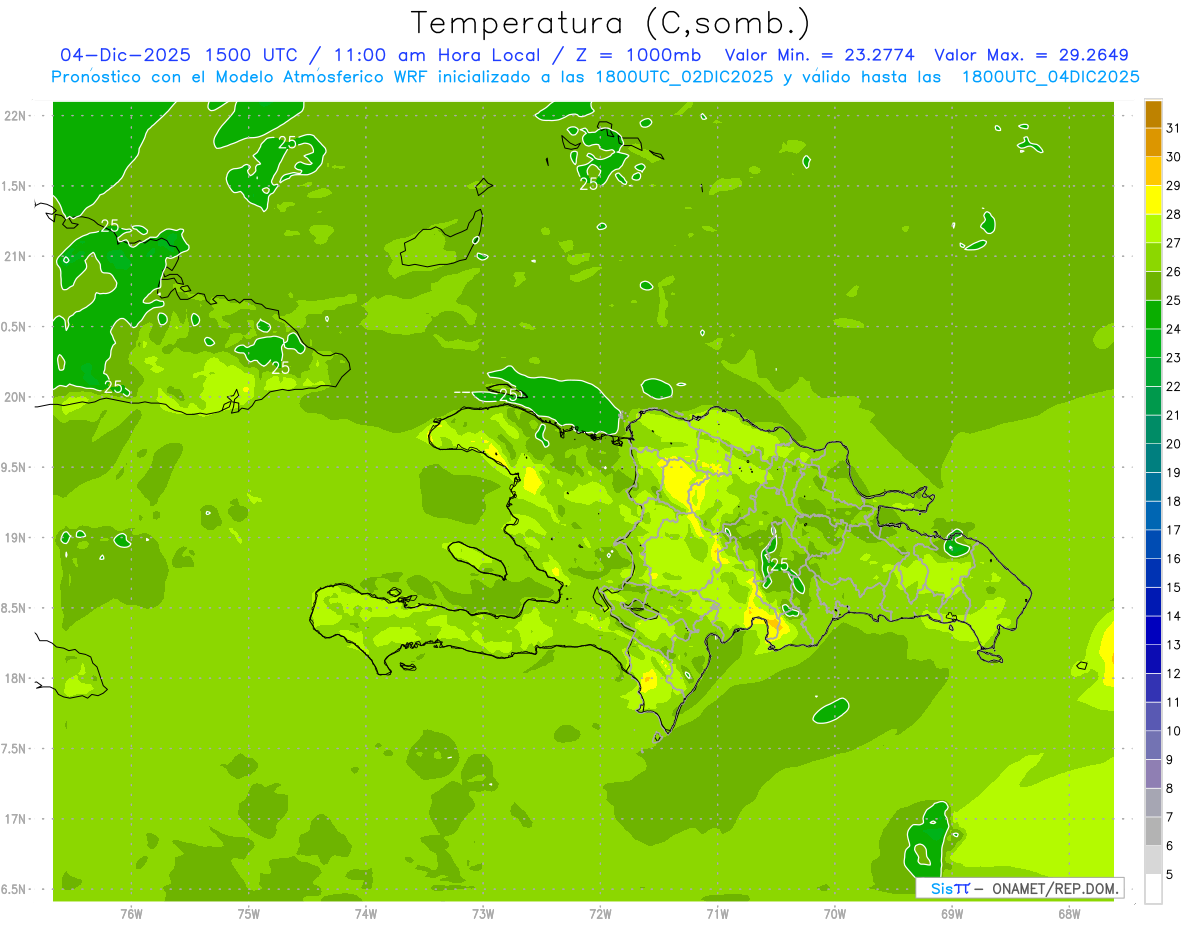Click the '69W' longitude label
This screenshot has height=927, width=1200.
[x=952, y=913]
